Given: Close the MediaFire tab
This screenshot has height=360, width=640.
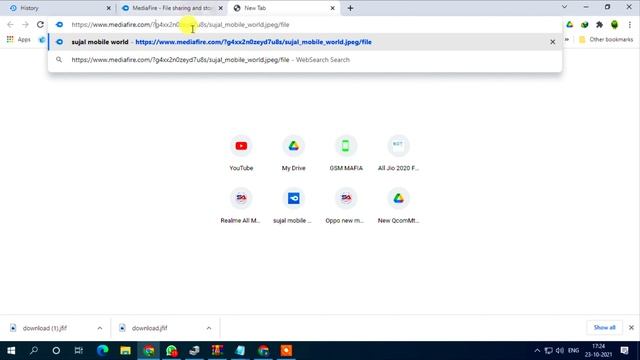Looking at the screenshot, I should (x=220, y=8).
